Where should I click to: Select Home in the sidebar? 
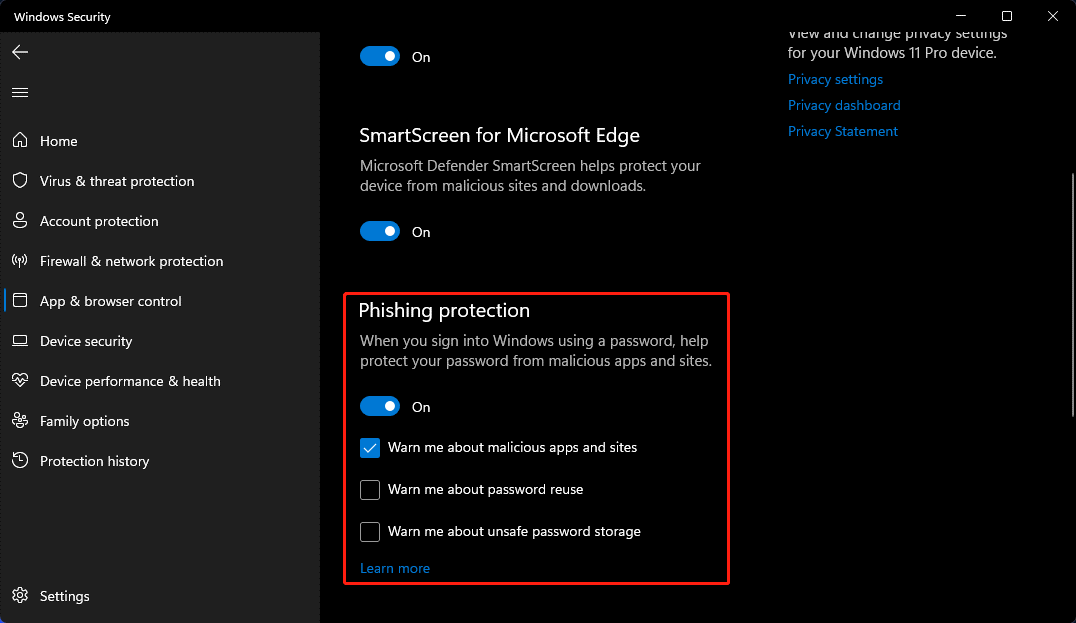point(57,141)
